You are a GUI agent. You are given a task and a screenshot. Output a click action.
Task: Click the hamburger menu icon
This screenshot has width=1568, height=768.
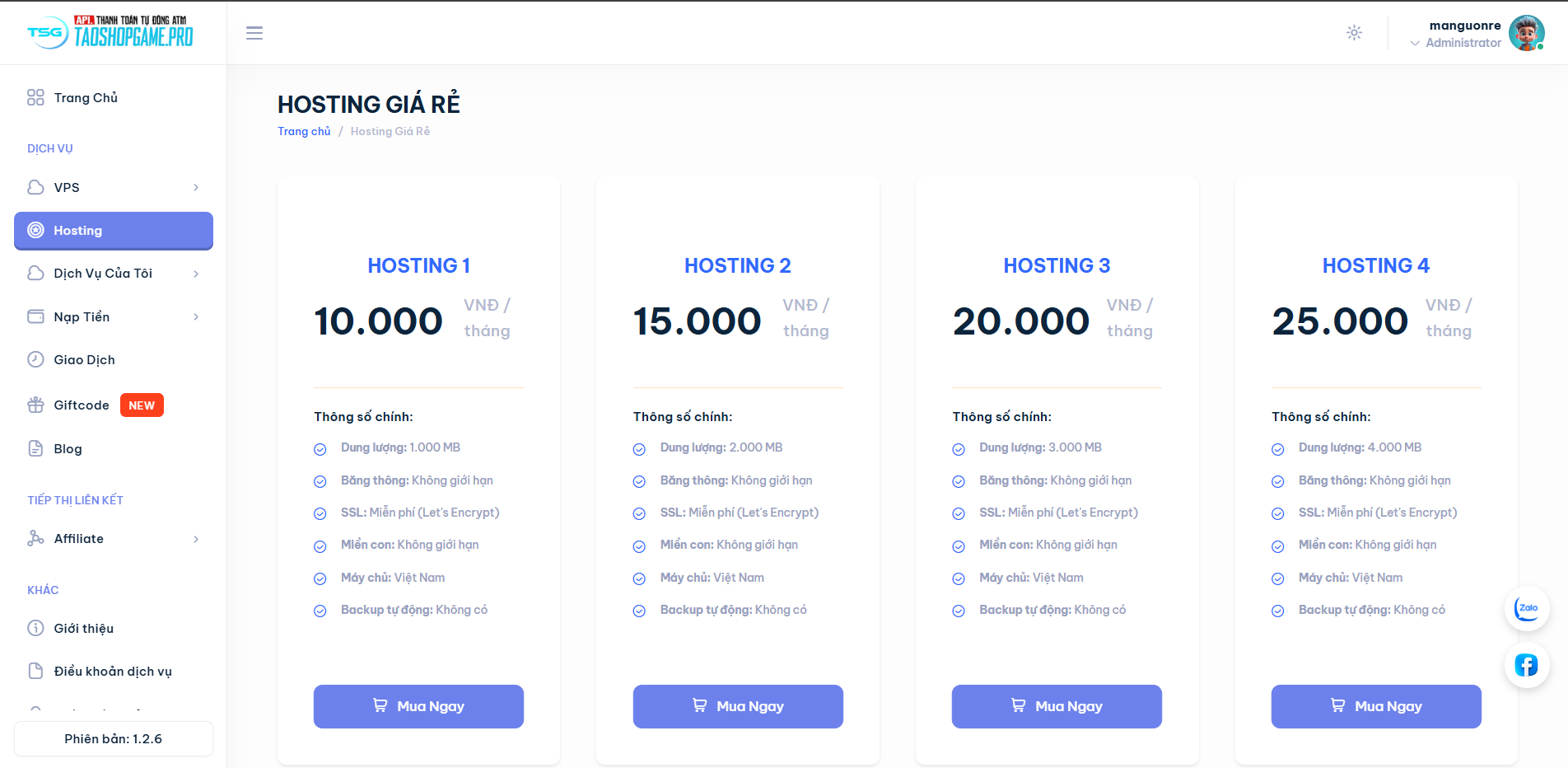click(254, 33)
